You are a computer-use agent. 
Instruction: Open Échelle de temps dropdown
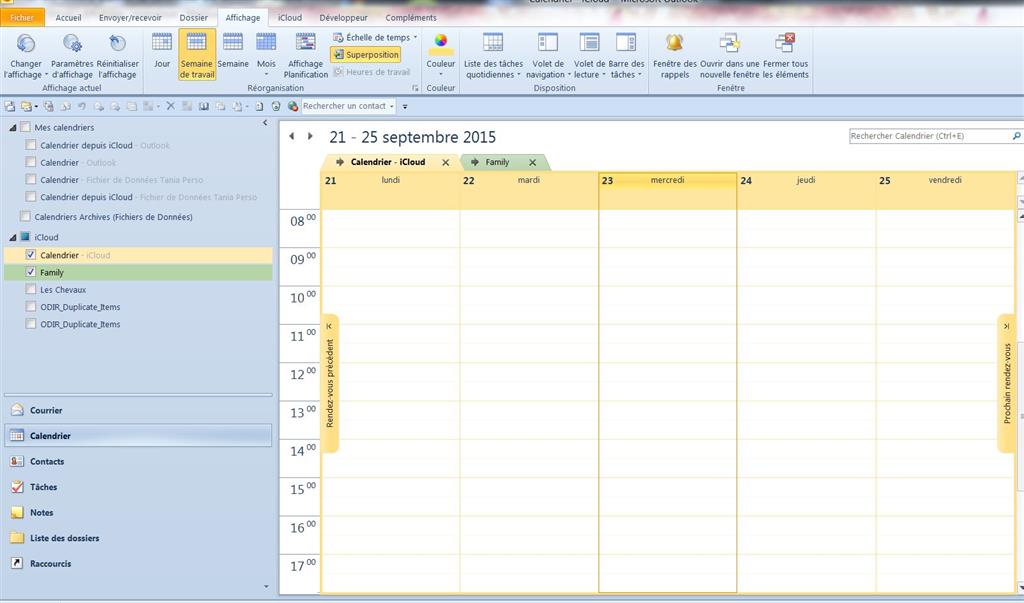click(375, 37)
